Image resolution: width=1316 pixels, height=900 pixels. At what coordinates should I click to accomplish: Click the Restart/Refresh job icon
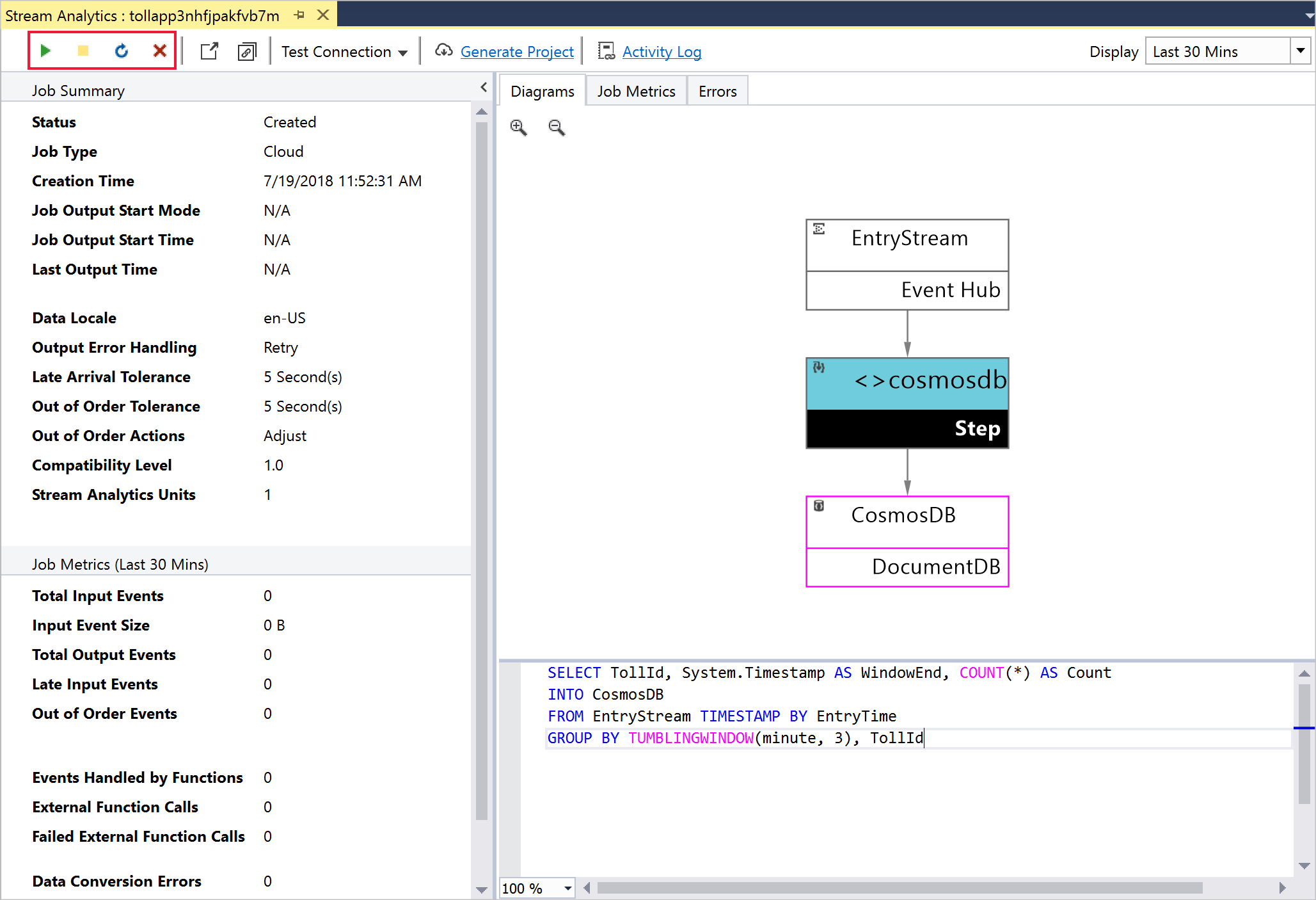pos(120,50)
